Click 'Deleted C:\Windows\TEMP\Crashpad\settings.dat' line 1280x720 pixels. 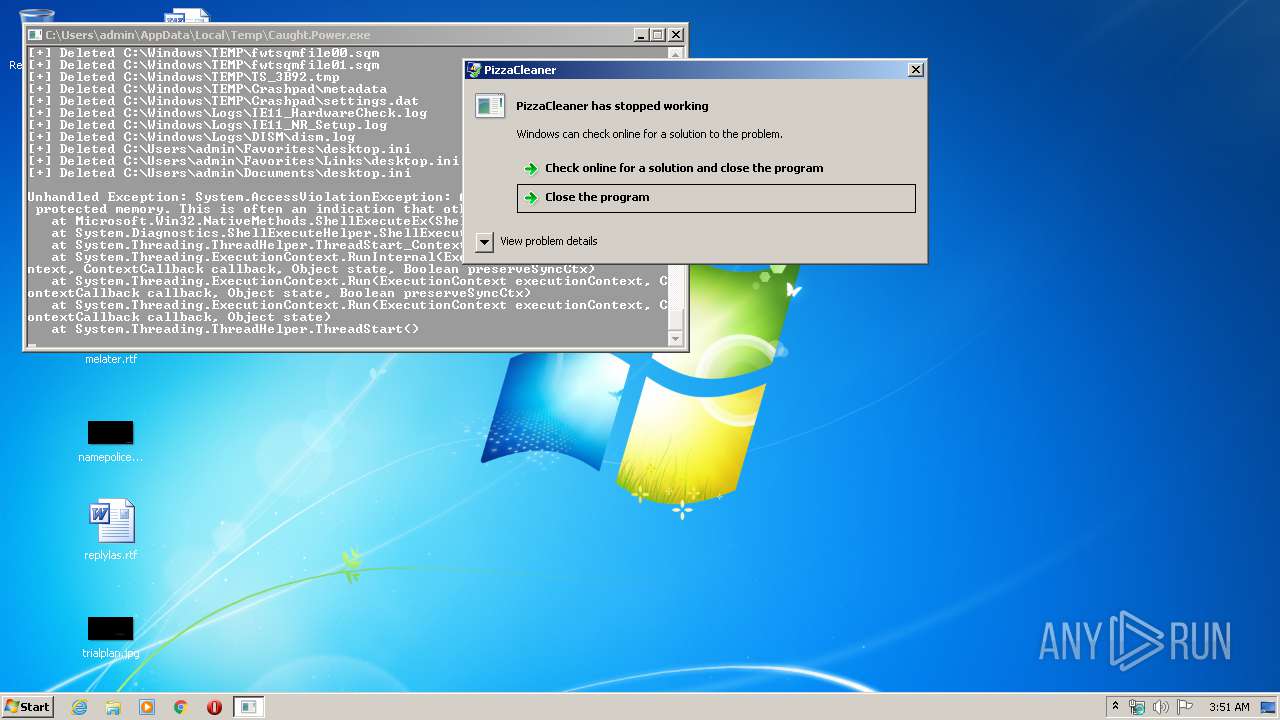pos(223,101)
